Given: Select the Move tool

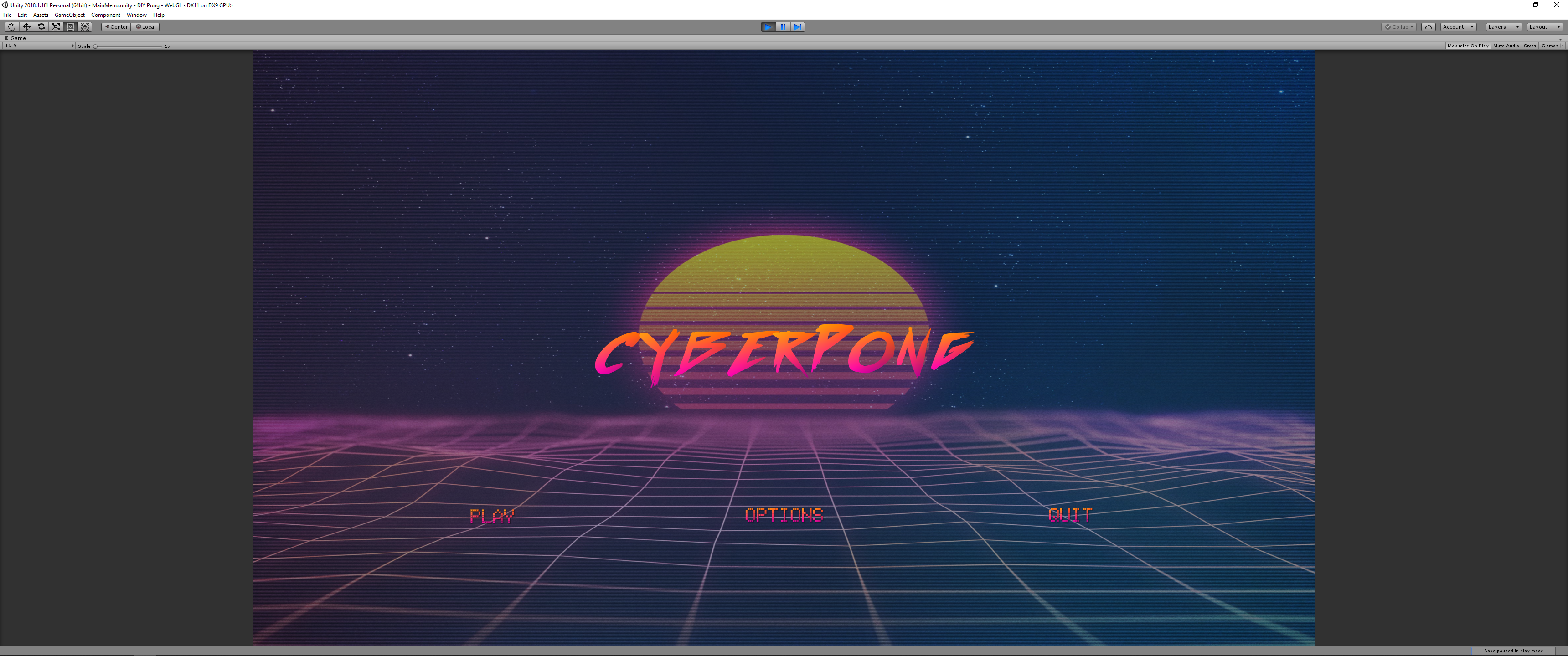Looking at the screenshot, I should 26,27.
